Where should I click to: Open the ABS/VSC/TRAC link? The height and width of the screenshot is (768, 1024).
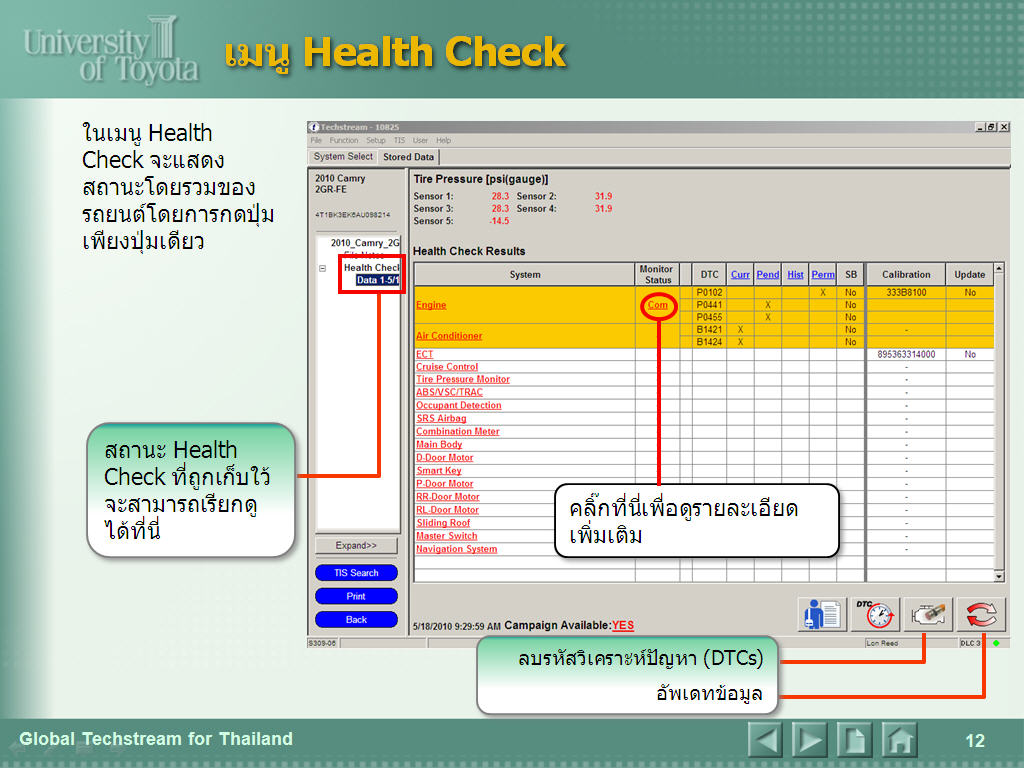(x=449, y=392)
